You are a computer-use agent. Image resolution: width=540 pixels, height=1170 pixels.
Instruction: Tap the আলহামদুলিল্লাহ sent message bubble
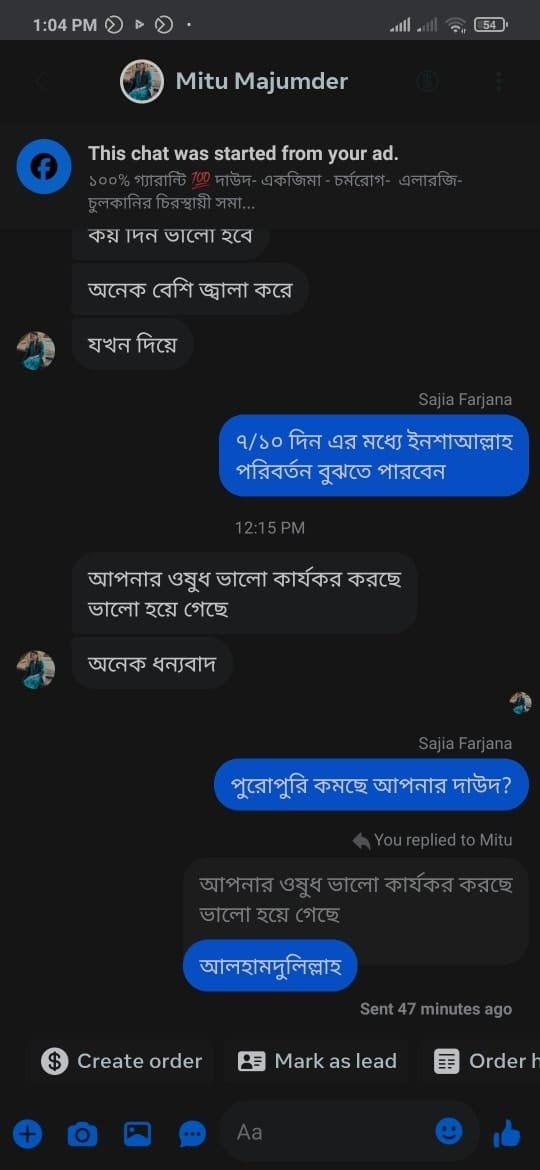click(x=270, y=966)
